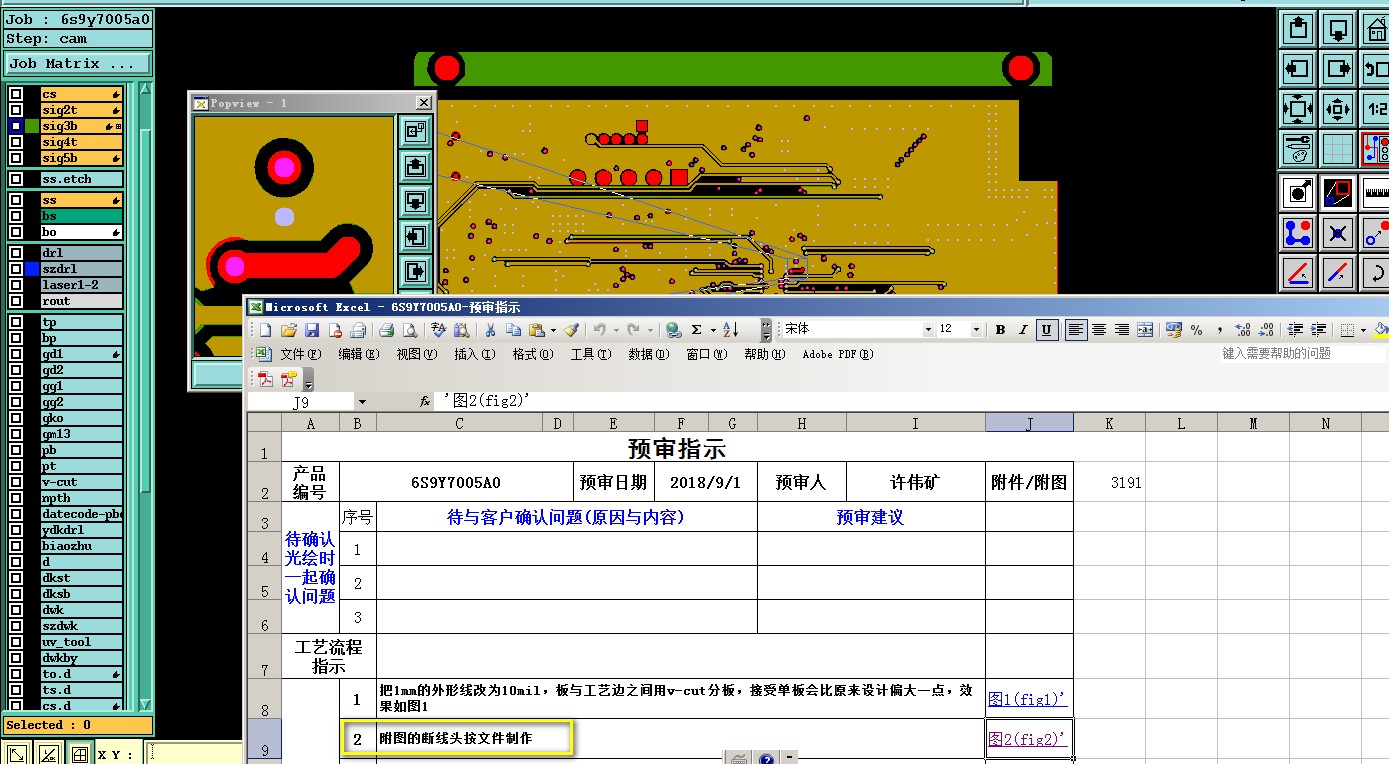Click Excel Format Painter brush icon
1389x764 pixels.
click(x=571, y=330)
